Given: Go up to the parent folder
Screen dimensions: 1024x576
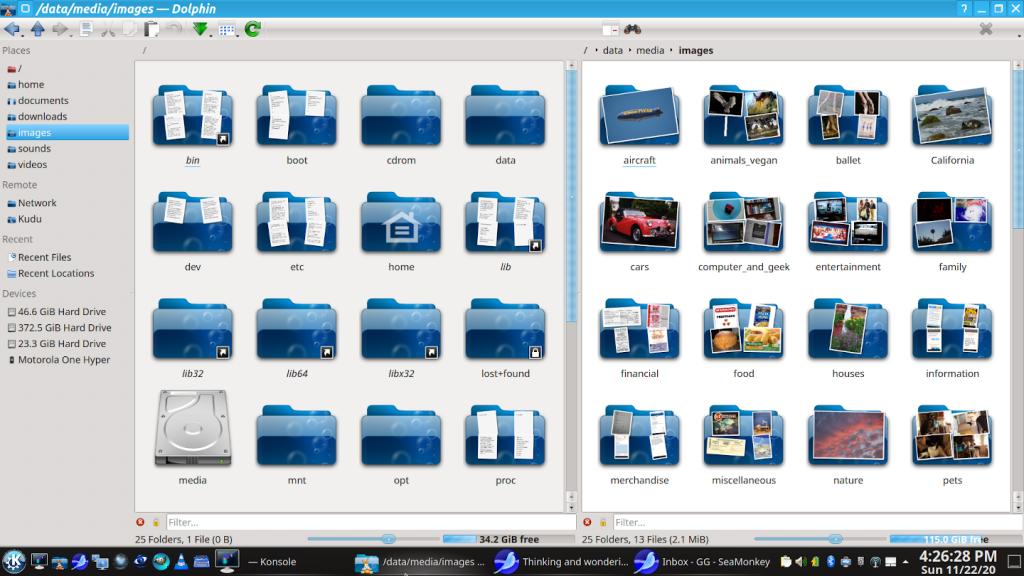Looking at the screenshot, I should [x=37, y=29].
